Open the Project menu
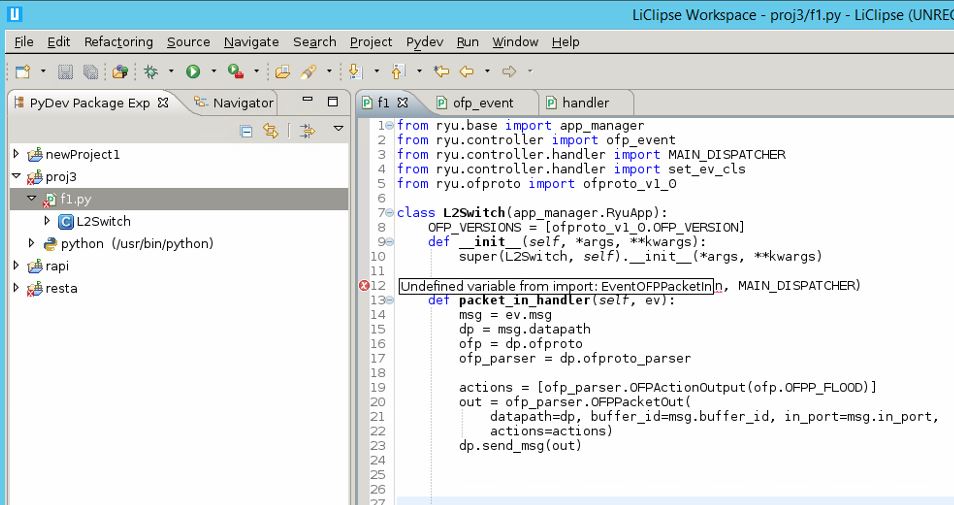 tap(371, 42)
